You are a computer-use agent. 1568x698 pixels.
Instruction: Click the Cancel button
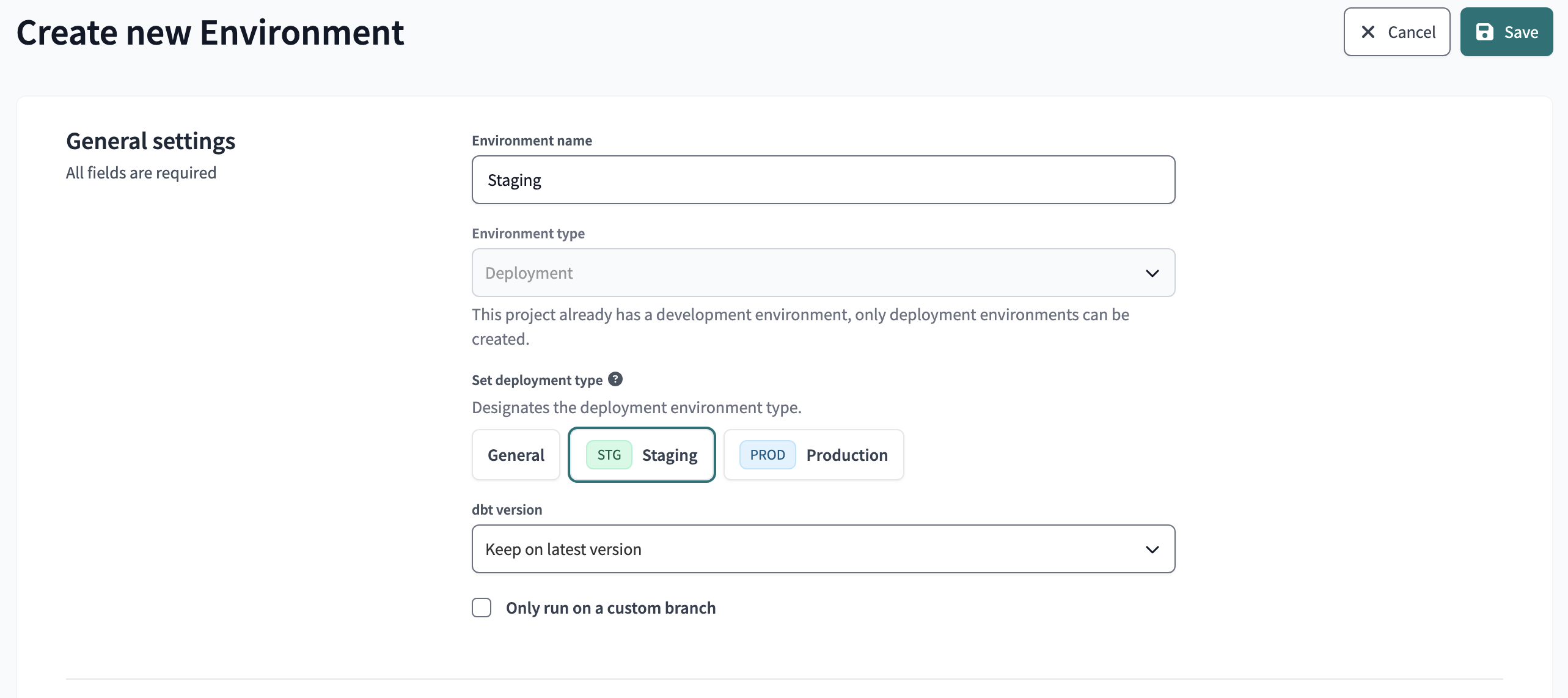[x=1396, y=32]
